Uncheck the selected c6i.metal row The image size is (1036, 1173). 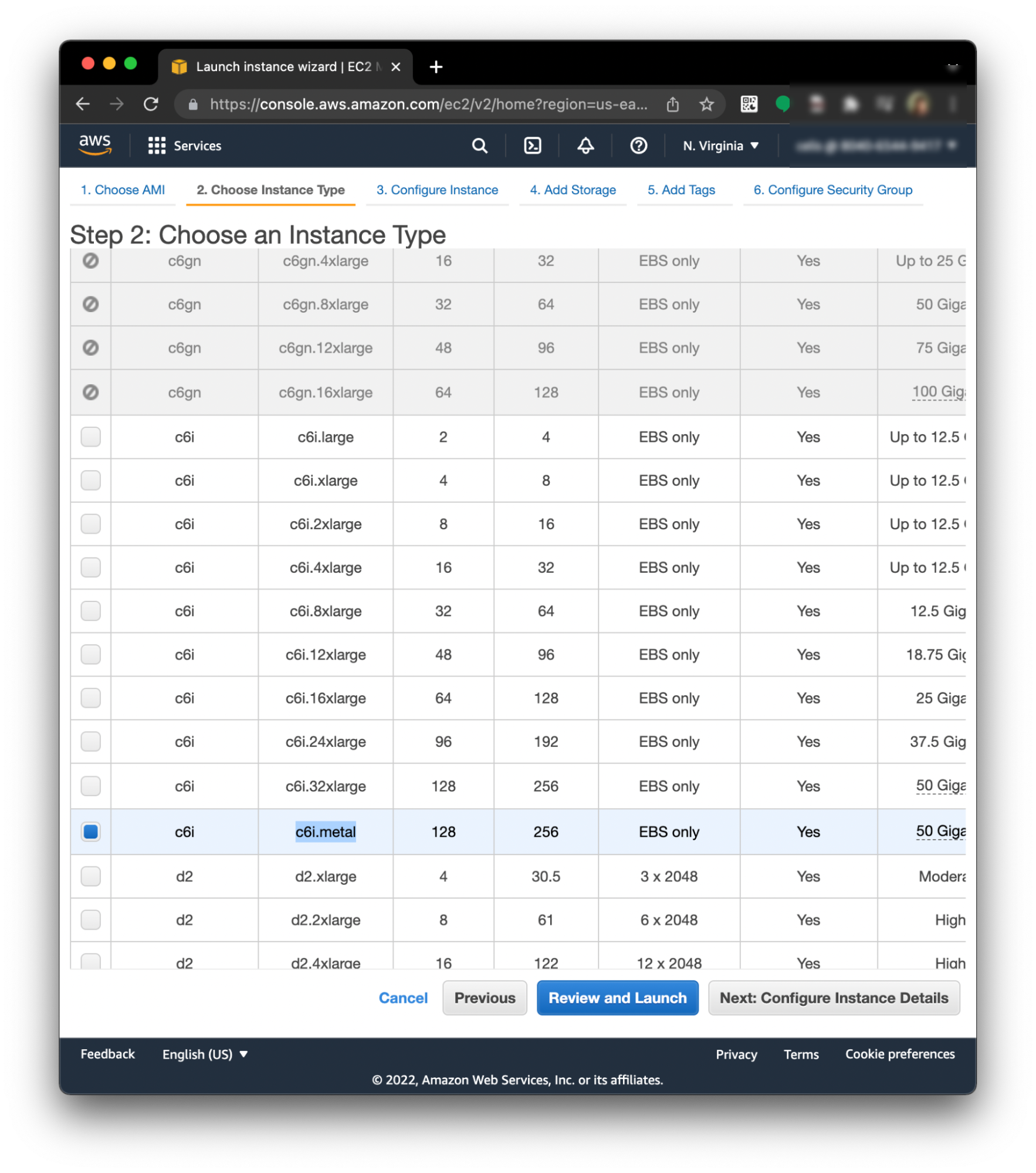pos(90,832)
